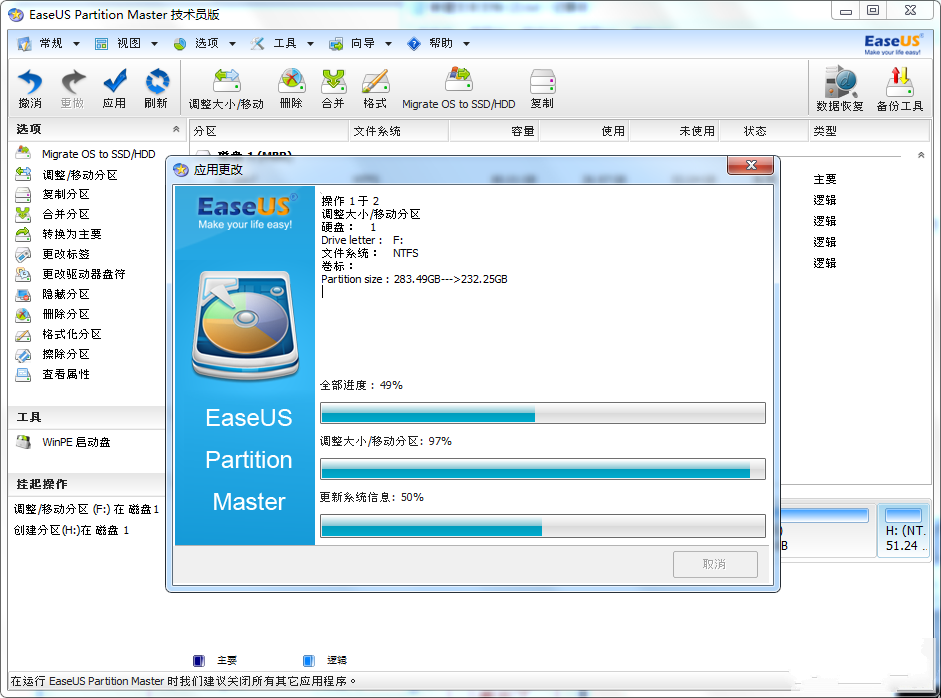This screenshot has width=941, height=698.
Task: Click the 主要 type cell in partition list
Action: (825, 179)
